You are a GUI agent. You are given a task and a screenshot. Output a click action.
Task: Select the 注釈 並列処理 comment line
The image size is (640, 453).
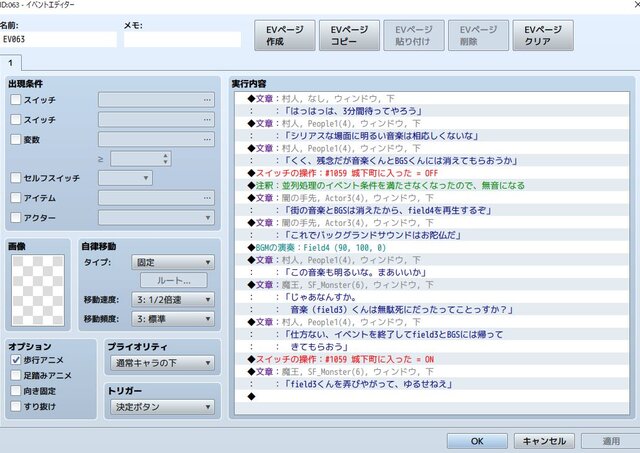pos(432,185)
